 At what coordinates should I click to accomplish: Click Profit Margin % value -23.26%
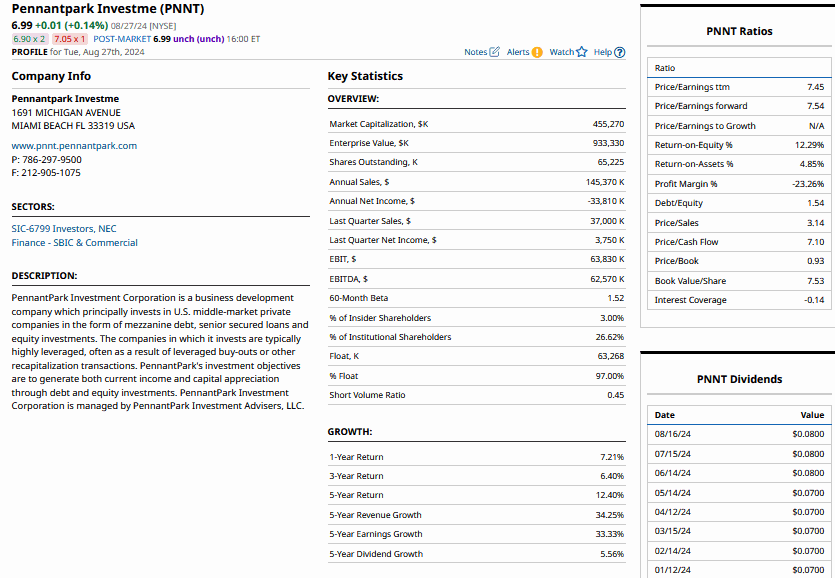coord(808,184)
